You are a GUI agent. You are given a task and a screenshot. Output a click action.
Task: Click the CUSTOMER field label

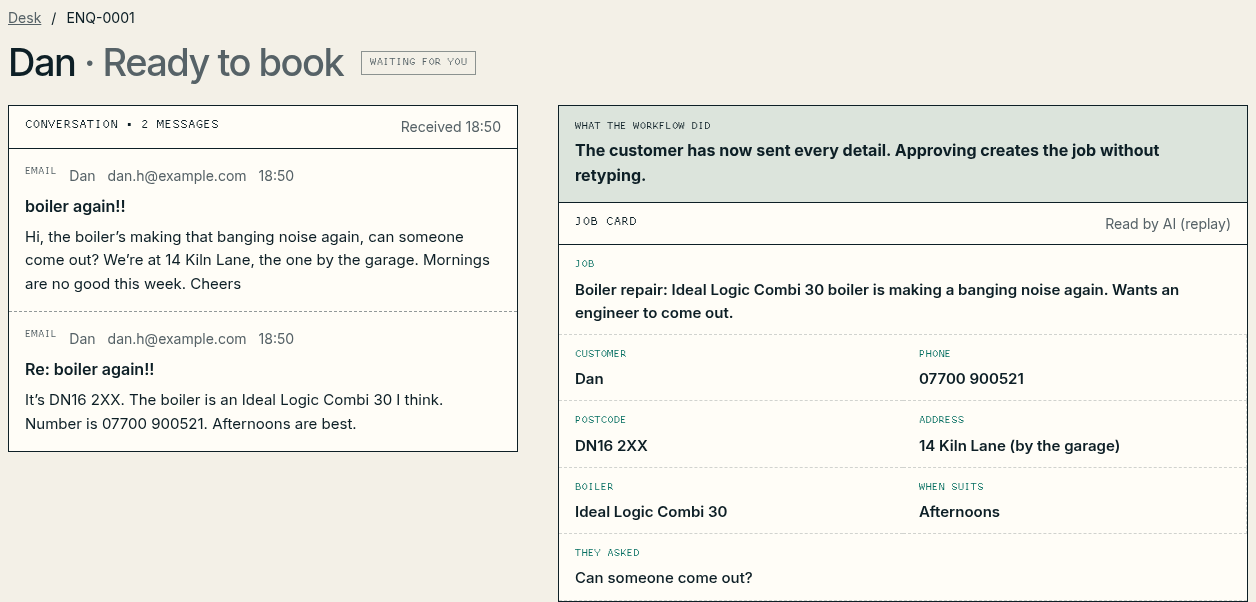click(x=601, y=354)
